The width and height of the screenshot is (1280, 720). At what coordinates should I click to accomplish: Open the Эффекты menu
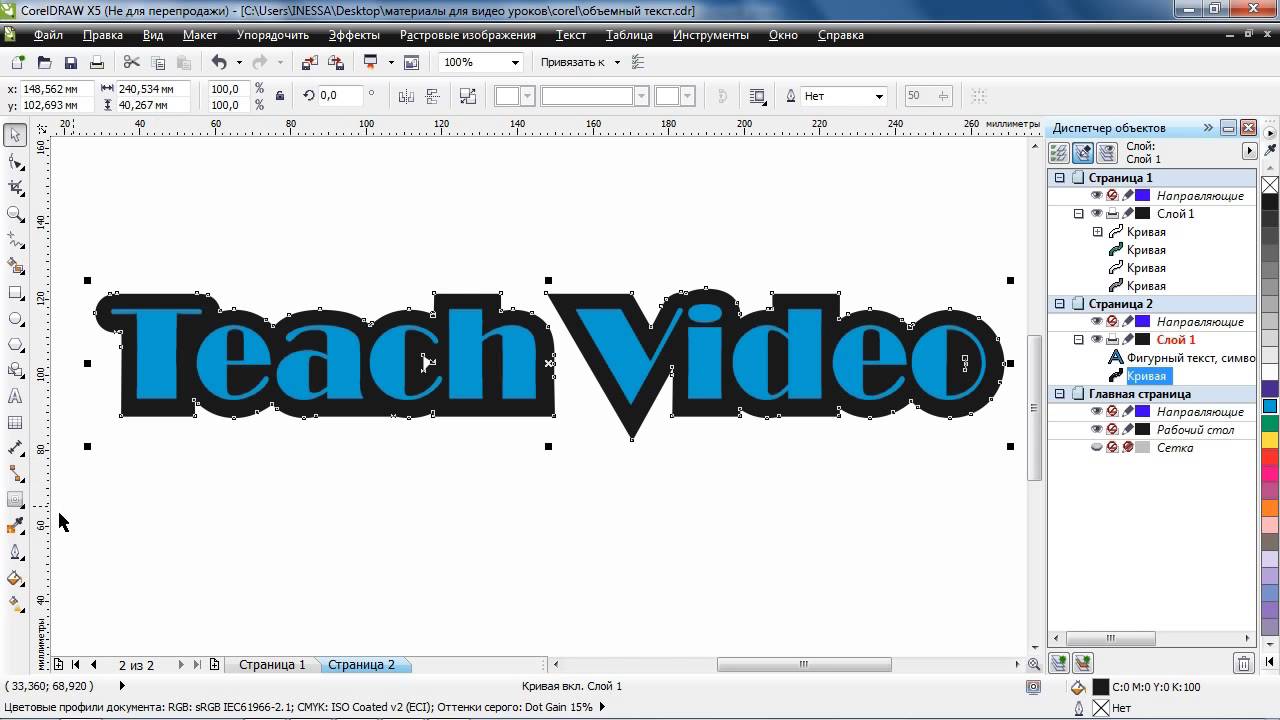point(354,34)
